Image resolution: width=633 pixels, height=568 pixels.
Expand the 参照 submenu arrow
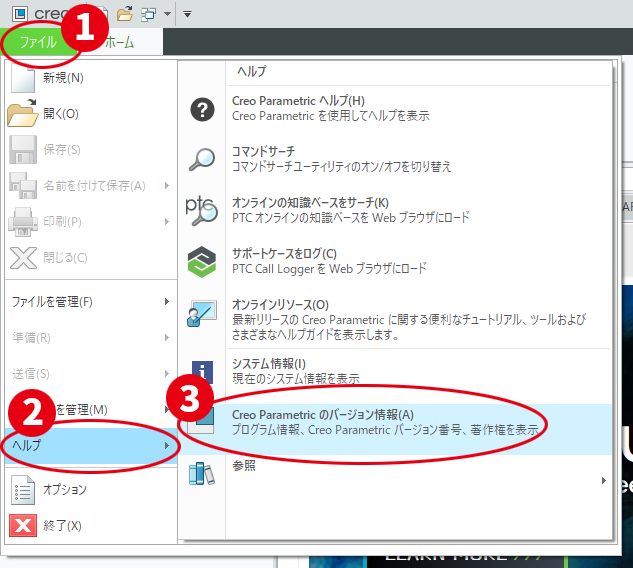604,480
